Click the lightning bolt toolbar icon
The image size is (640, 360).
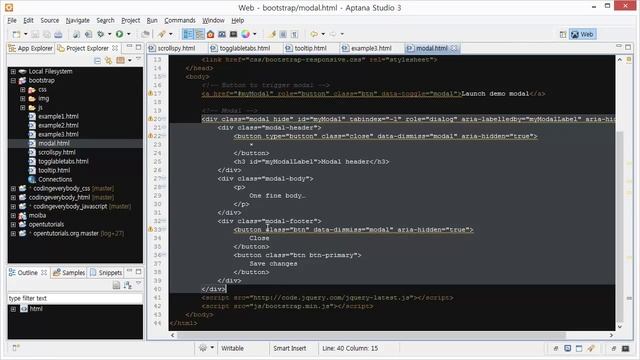click(272, 34)
